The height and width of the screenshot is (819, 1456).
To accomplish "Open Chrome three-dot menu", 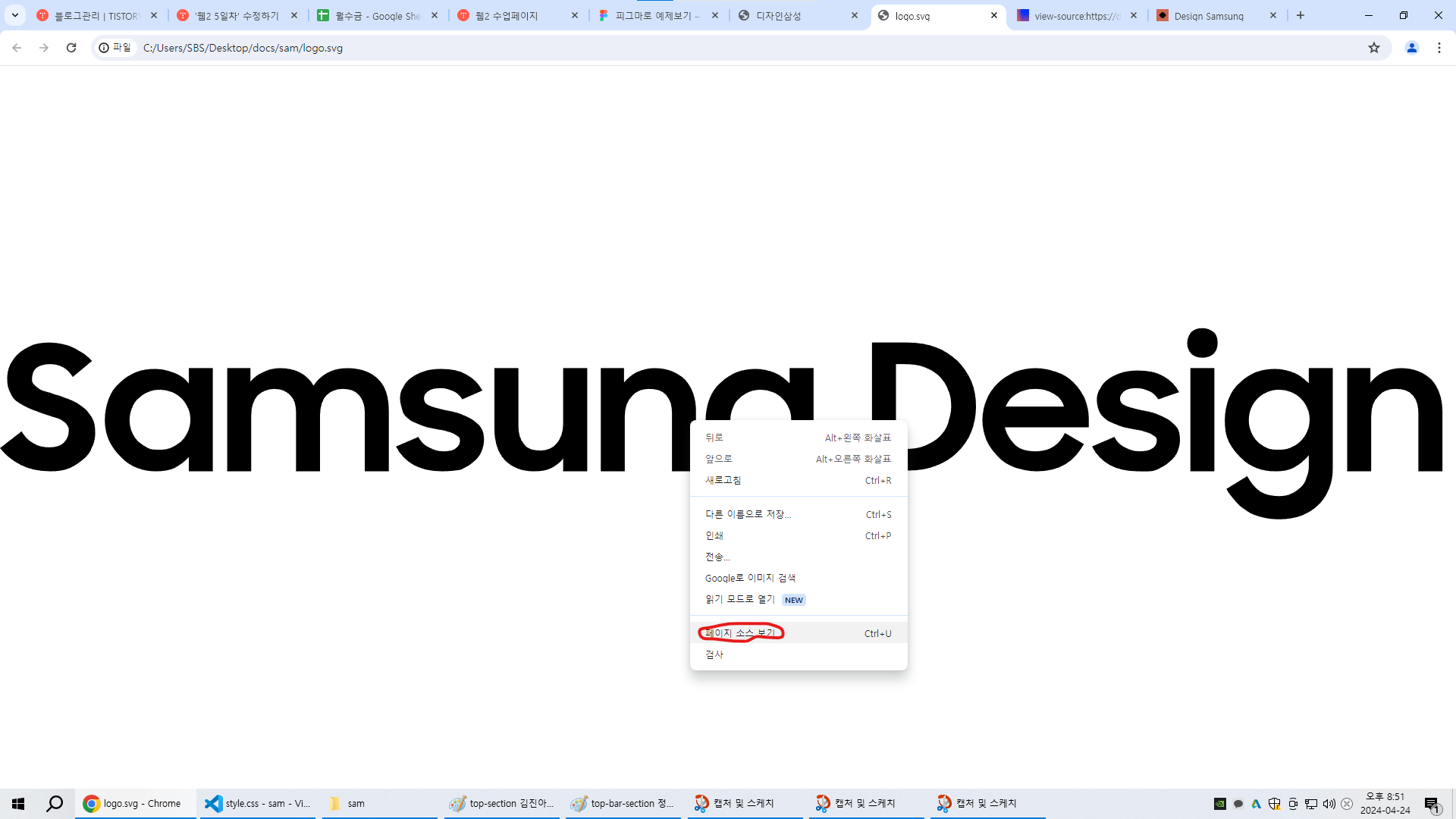I will (x=1439, y=48).
